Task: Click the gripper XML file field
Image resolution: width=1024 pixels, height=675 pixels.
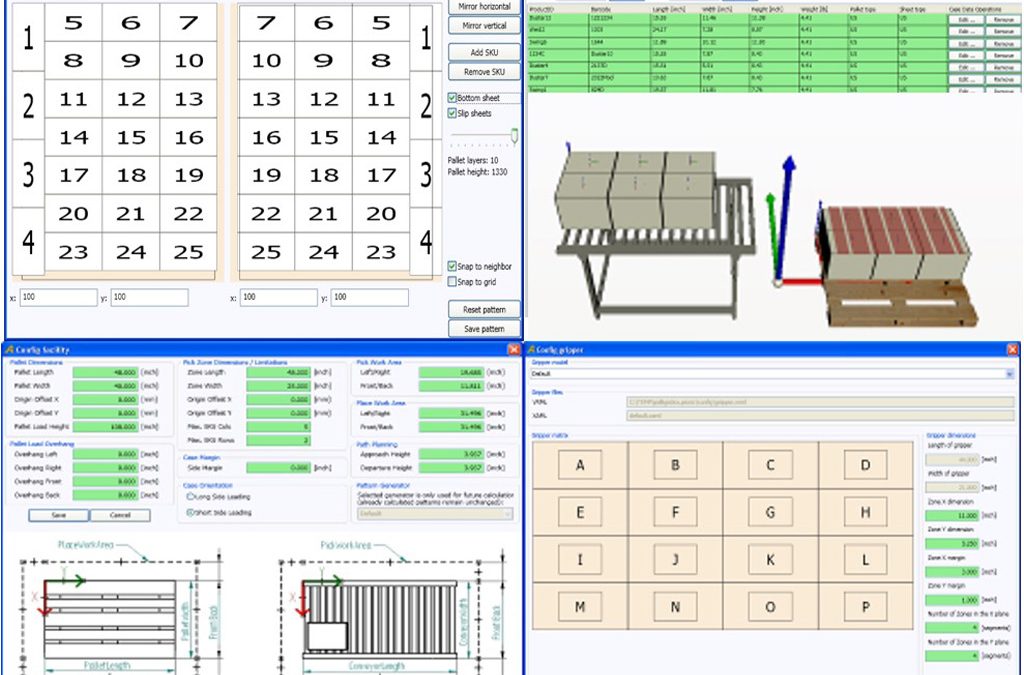Action: (820, 415)
